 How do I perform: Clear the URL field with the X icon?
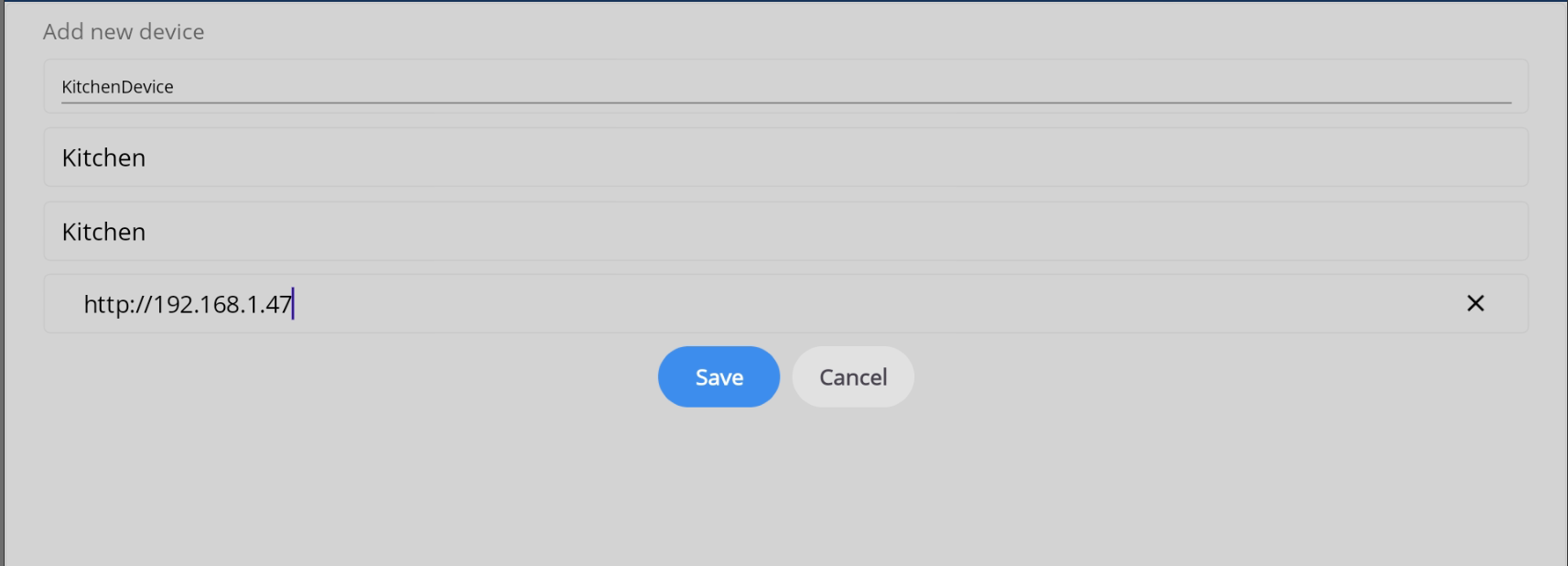coord(1475,303)
